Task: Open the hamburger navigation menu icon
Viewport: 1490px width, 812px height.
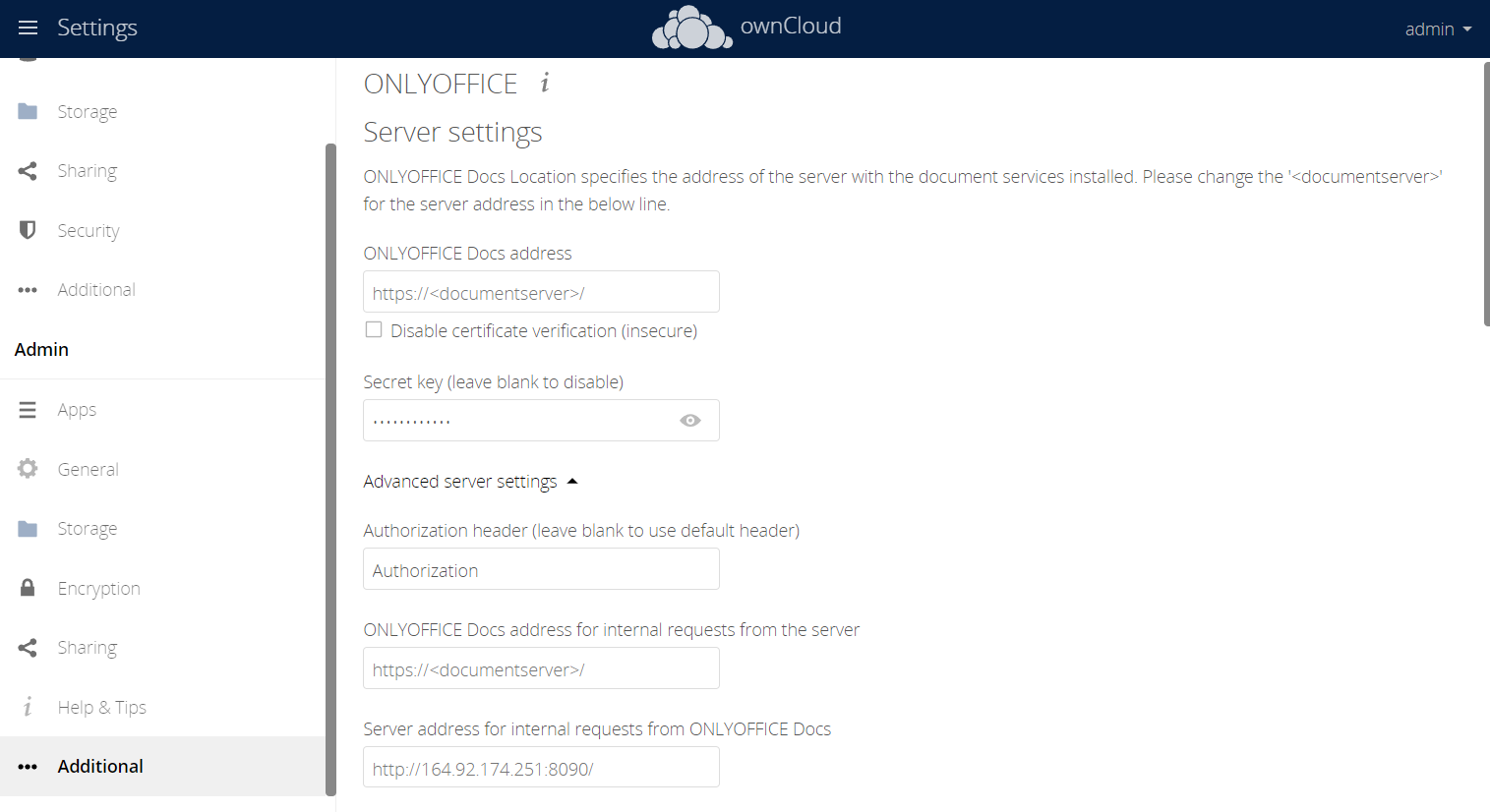Action: point(28,28)
